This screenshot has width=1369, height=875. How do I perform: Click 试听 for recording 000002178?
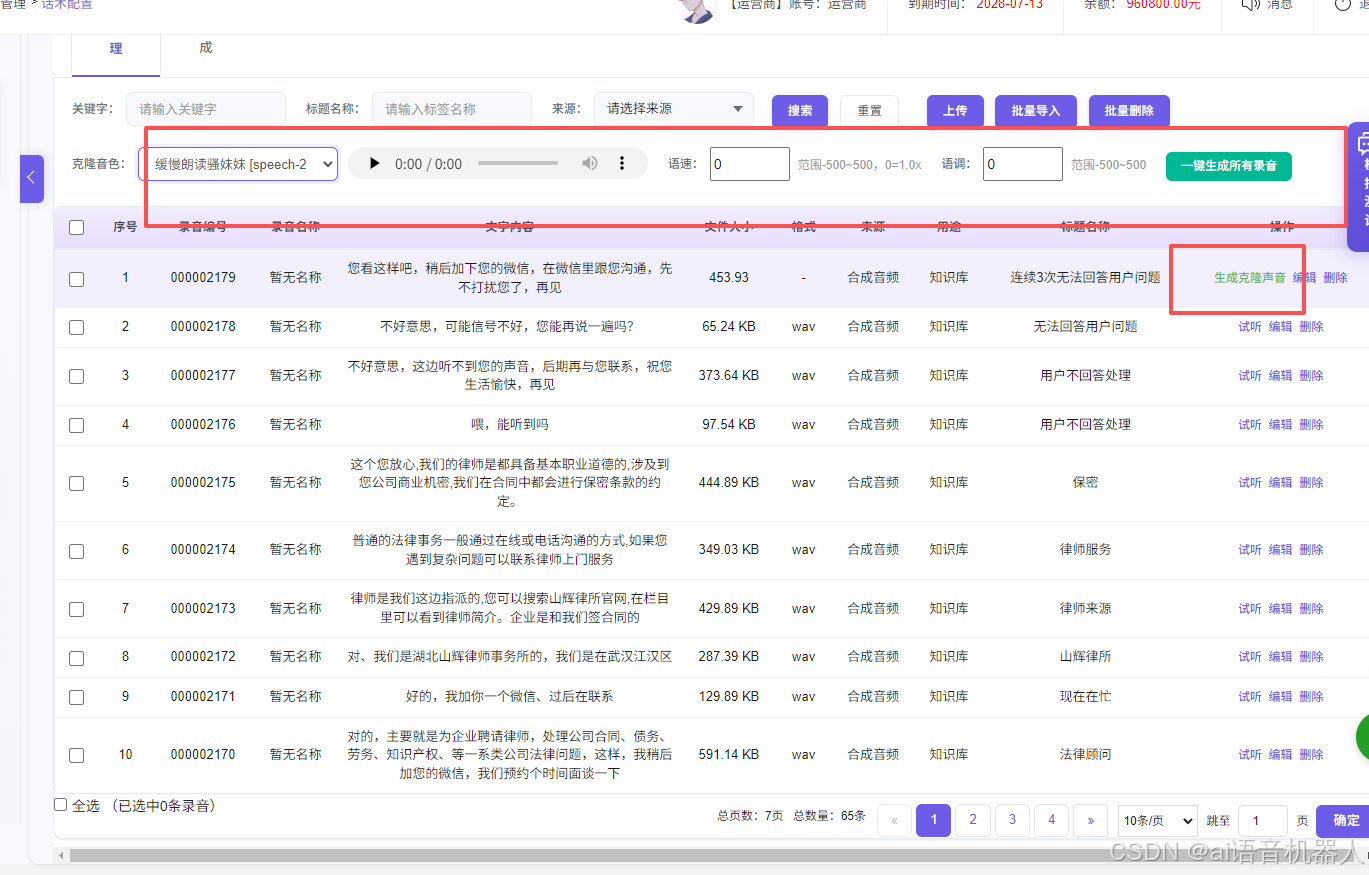tap(1250, 327)
